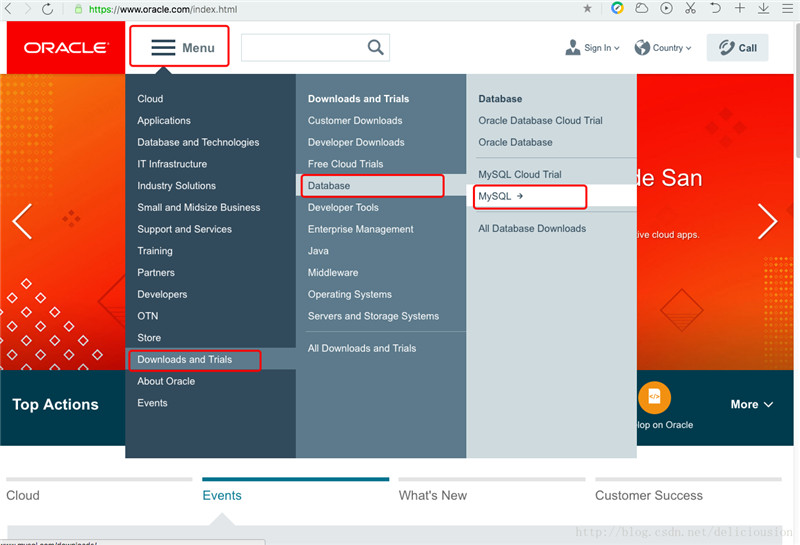Click the Sign In user icon

pyautogui.click(x=572, y=47)
